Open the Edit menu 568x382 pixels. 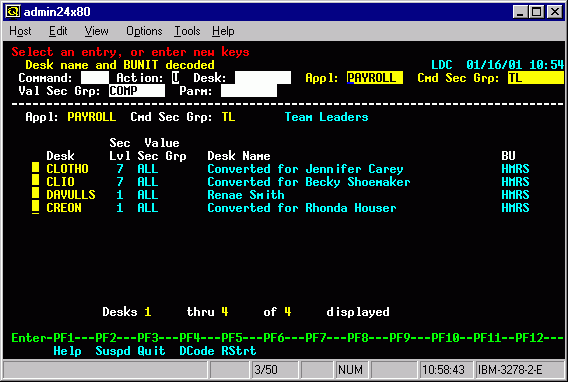coord(58,31)
